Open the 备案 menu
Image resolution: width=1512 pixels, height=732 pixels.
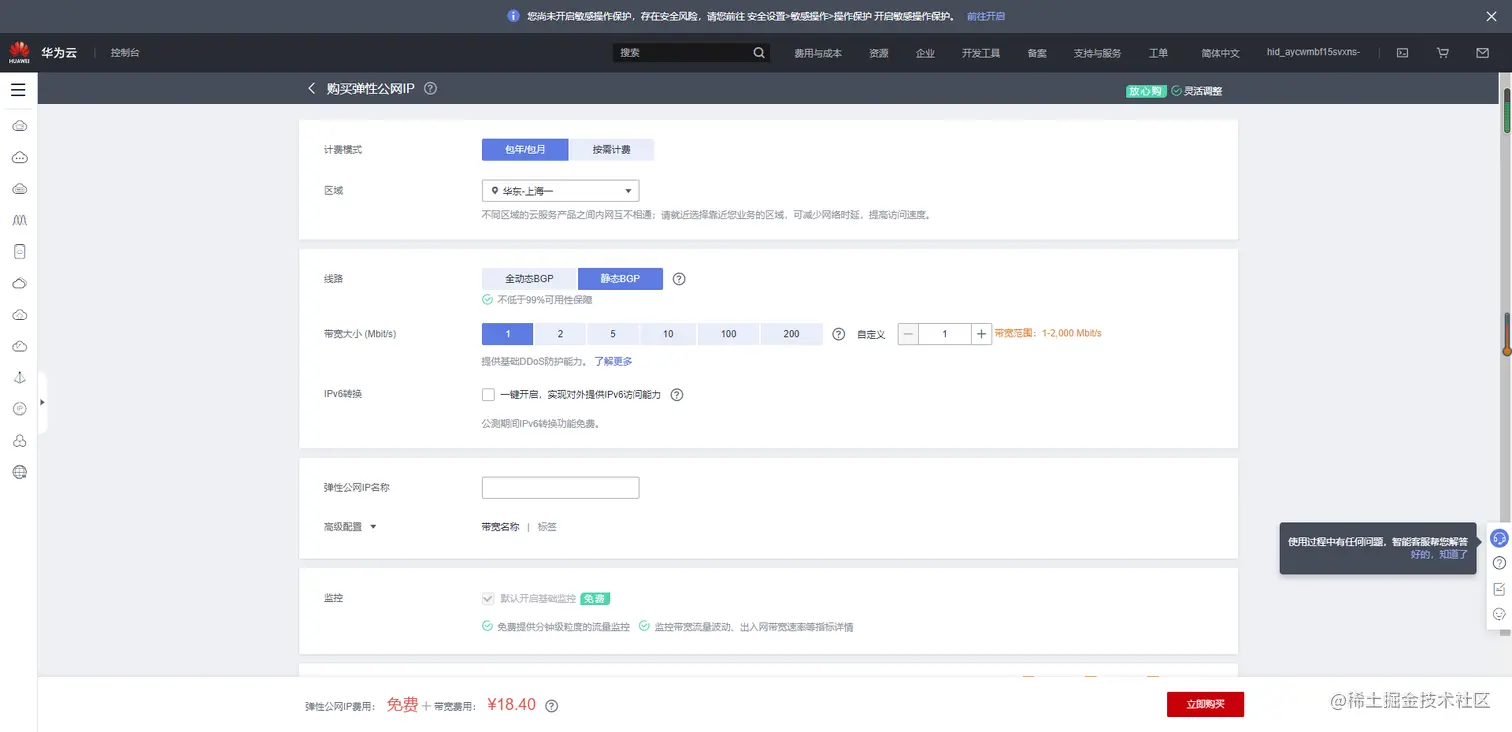[x=1037, y=53]
